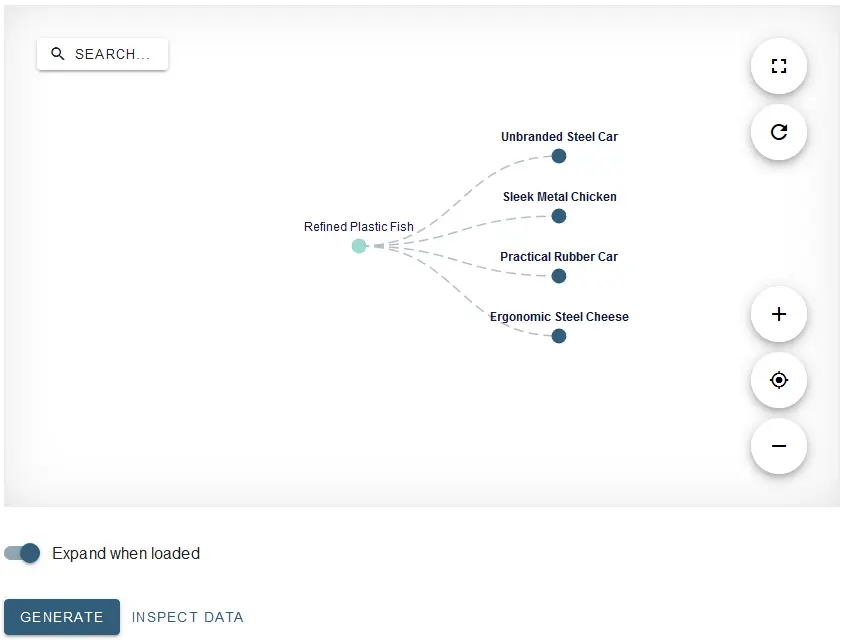This screenshot has height=640, width=846.
Task: Expand the Unbranded Steel Car node
Action: pos(559,156)
